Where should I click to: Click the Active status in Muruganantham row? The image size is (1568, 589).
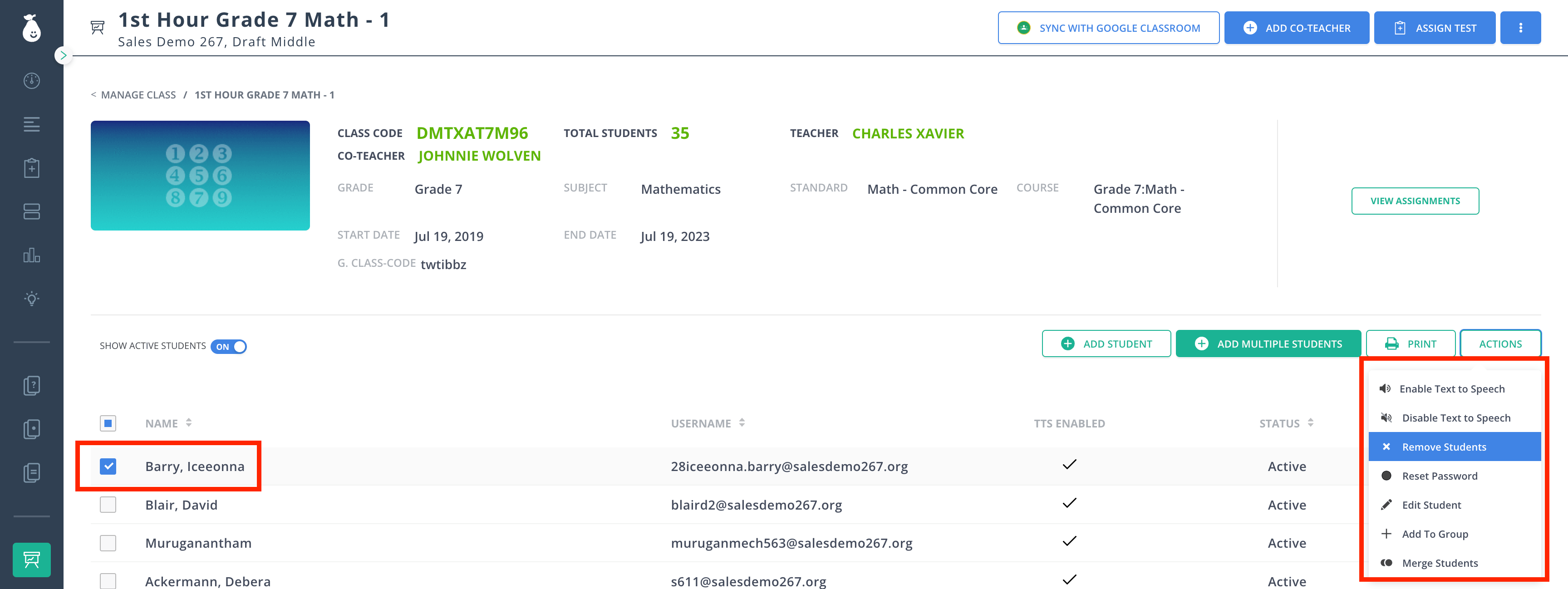[1287, 543]
